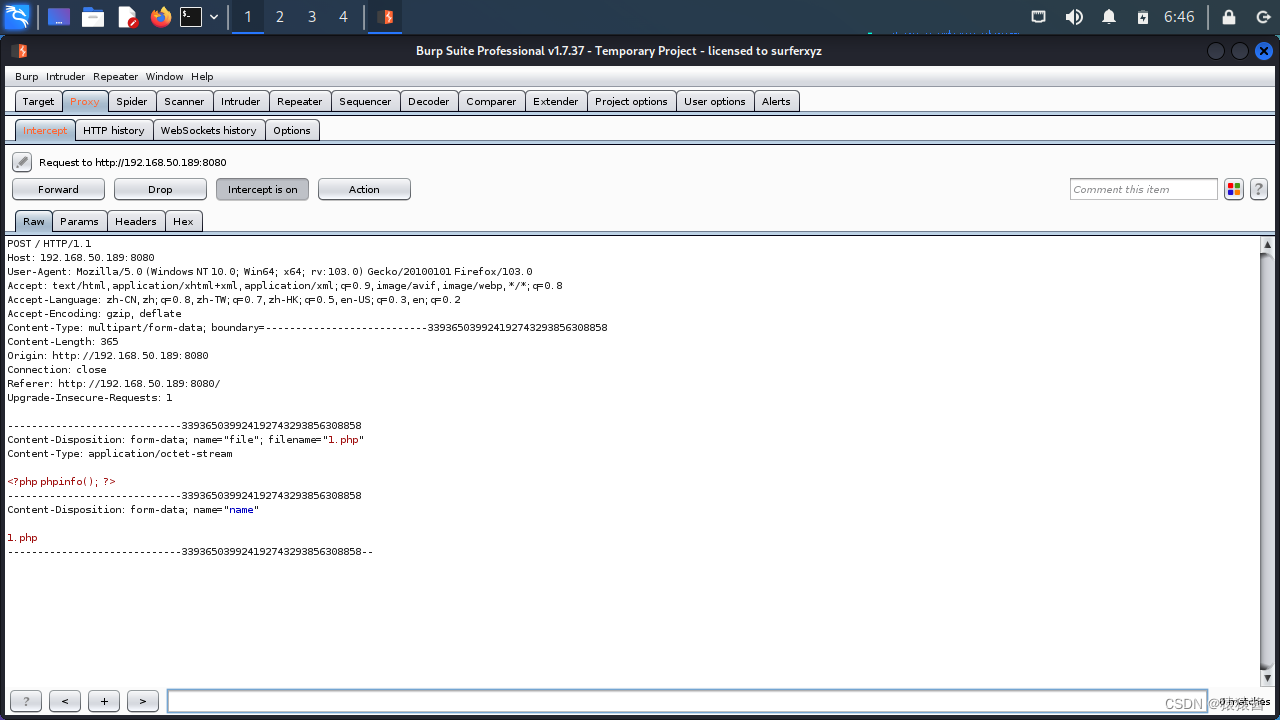Click the Burp Suite icon in the taskbar

pyautogui.click(x=385, y=16)
